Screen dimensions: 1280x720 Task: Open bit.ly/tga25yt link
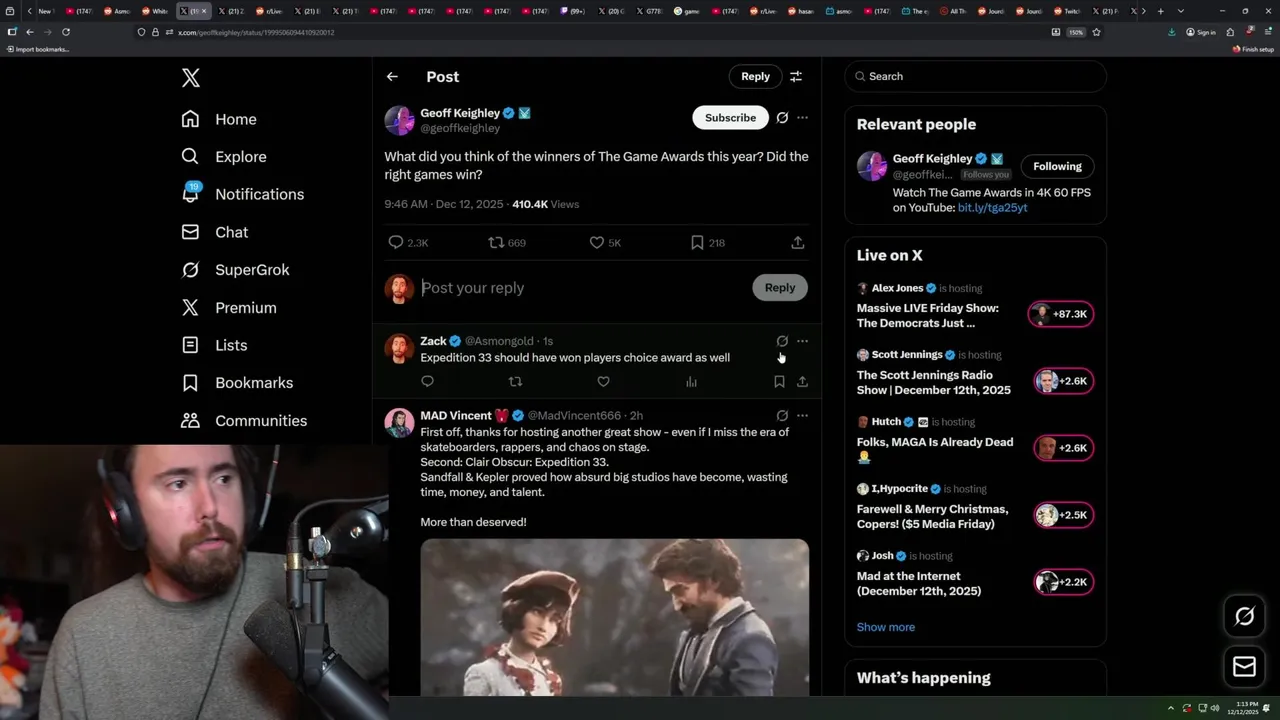[992, 208]
